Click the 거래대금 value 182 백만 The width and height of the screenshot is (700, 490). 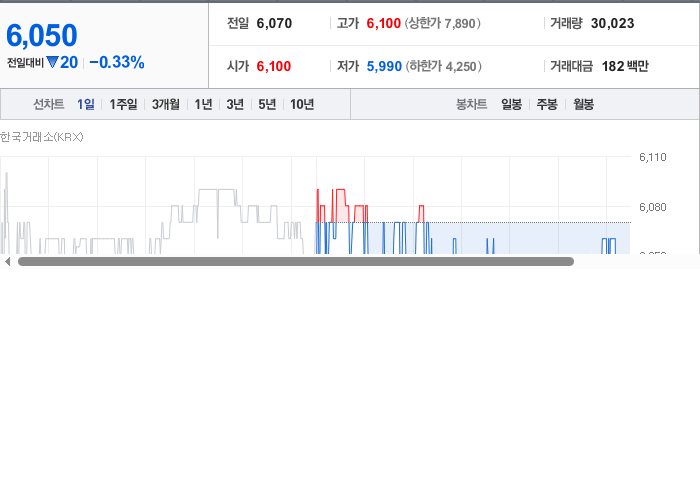coord(625,66)
